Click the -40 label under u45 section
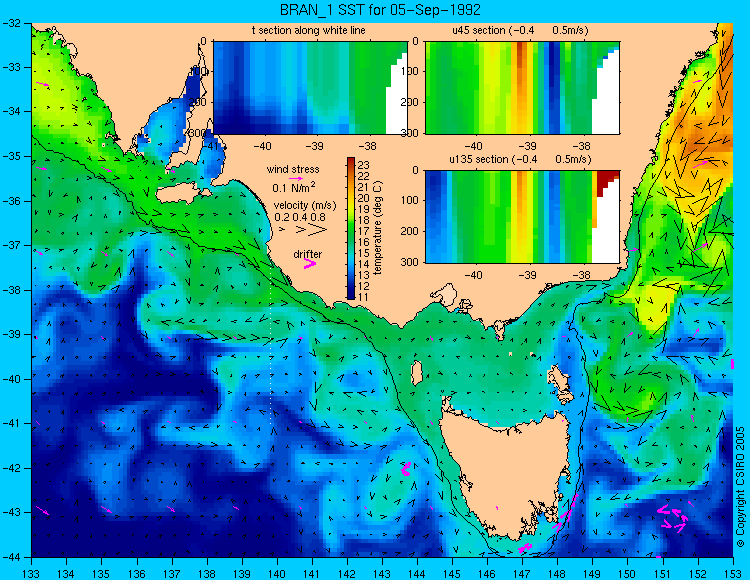This screenshot has width=750, height=580. click(474, 146)
